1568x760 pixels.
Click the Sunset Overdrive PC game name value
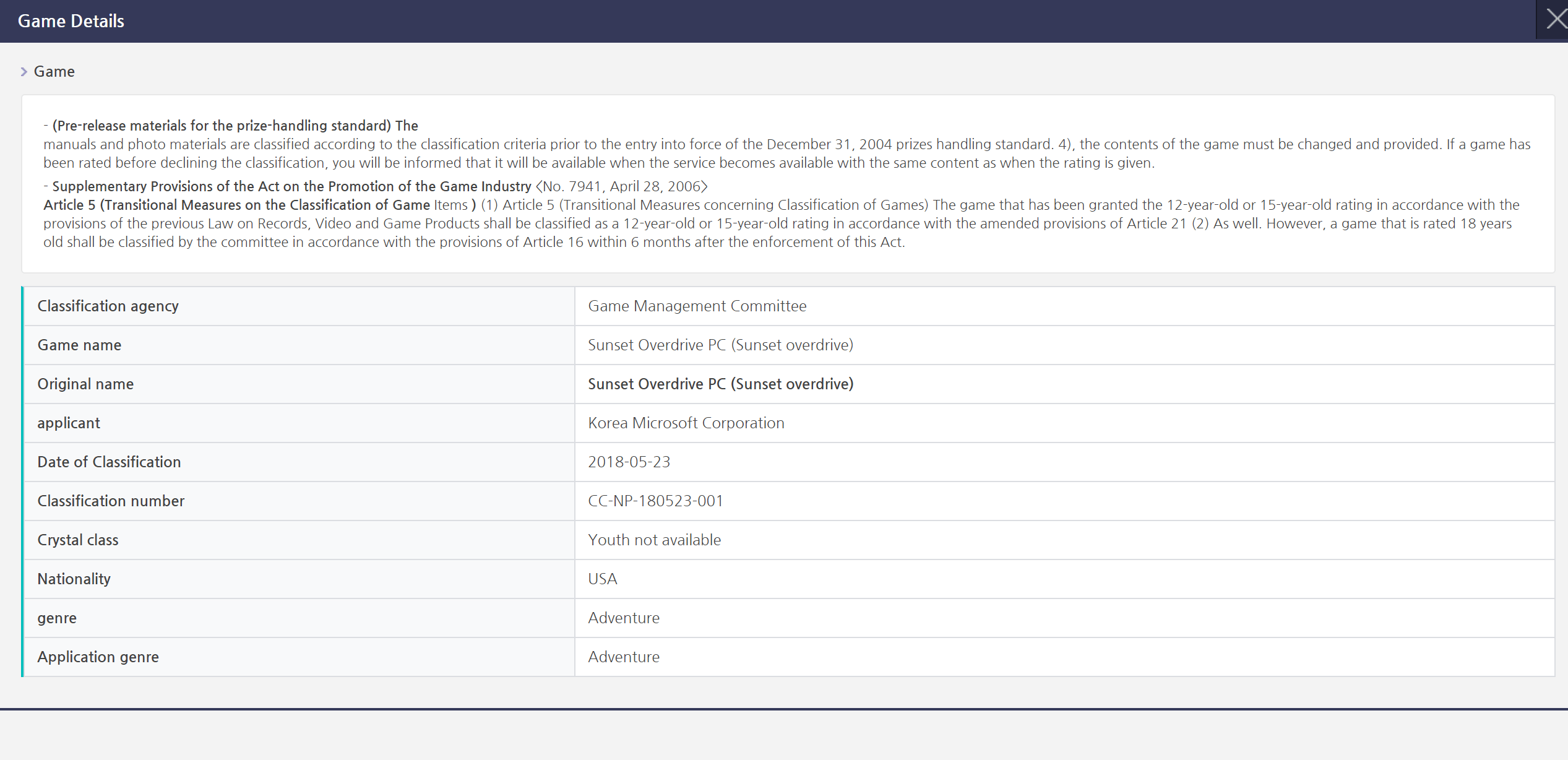[720, 345]
